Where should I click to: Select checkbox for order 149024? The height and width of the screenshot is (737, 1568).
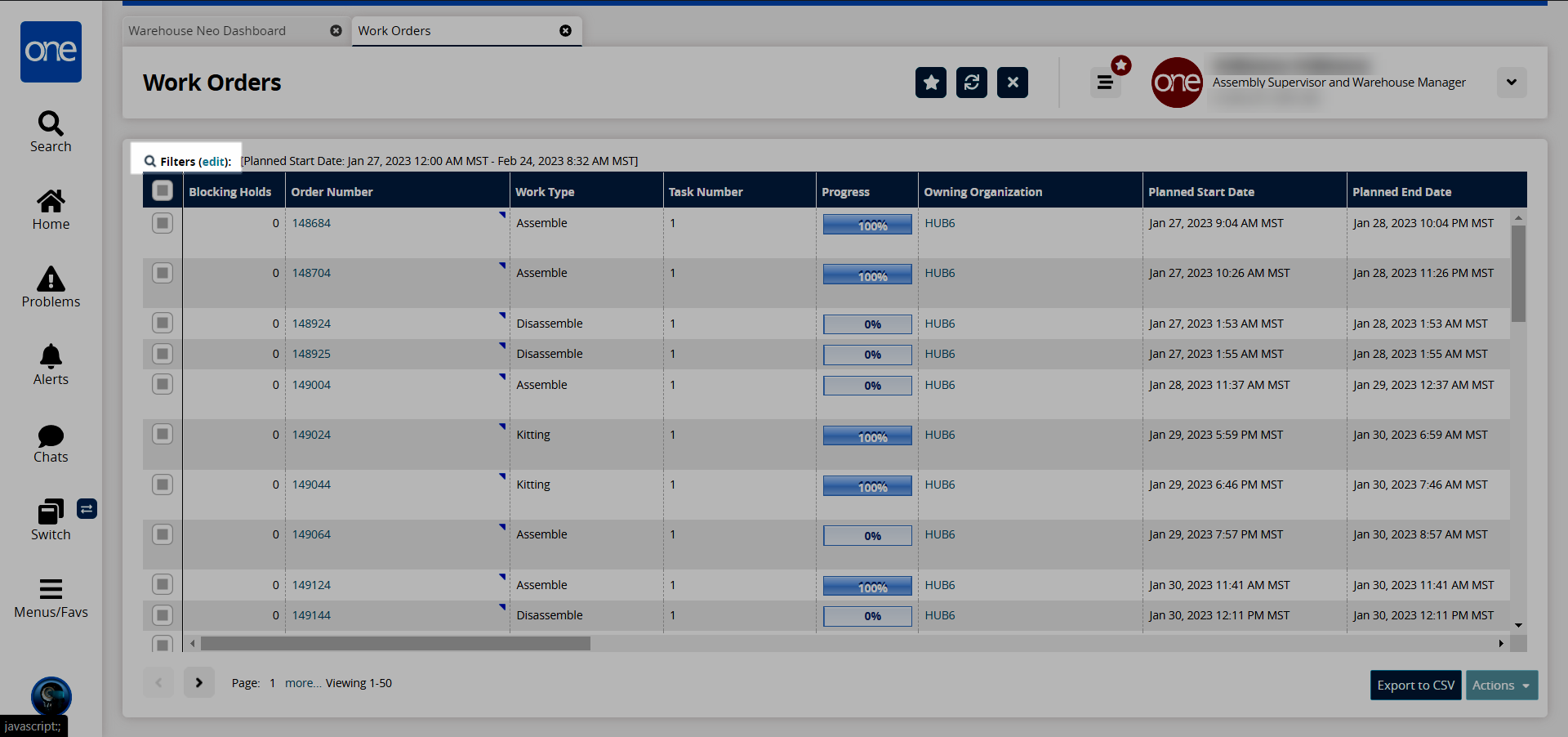[x=163, y=435]
